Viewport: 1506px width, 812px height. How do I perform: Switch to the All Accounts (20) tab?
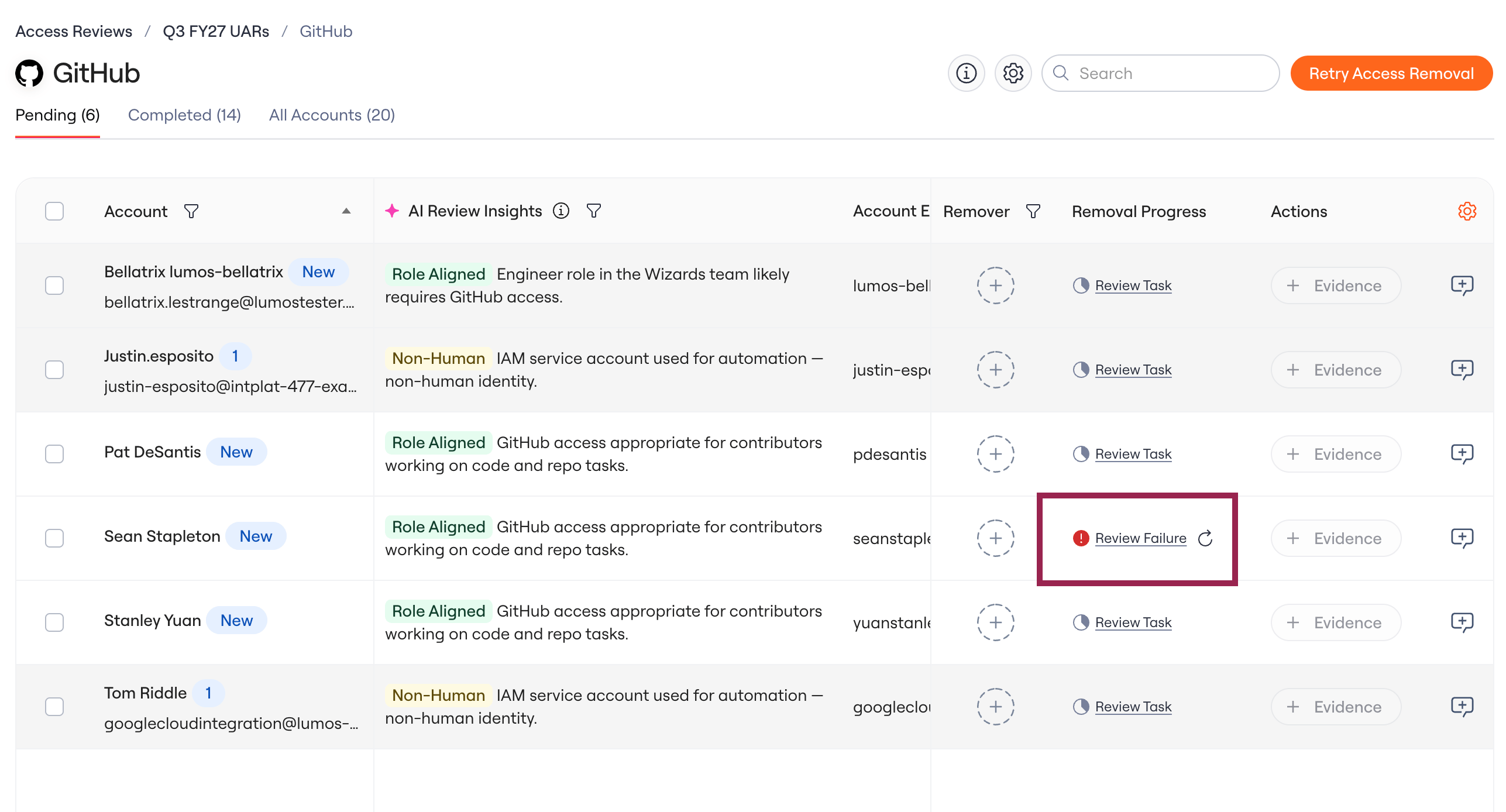coord(332,115)
